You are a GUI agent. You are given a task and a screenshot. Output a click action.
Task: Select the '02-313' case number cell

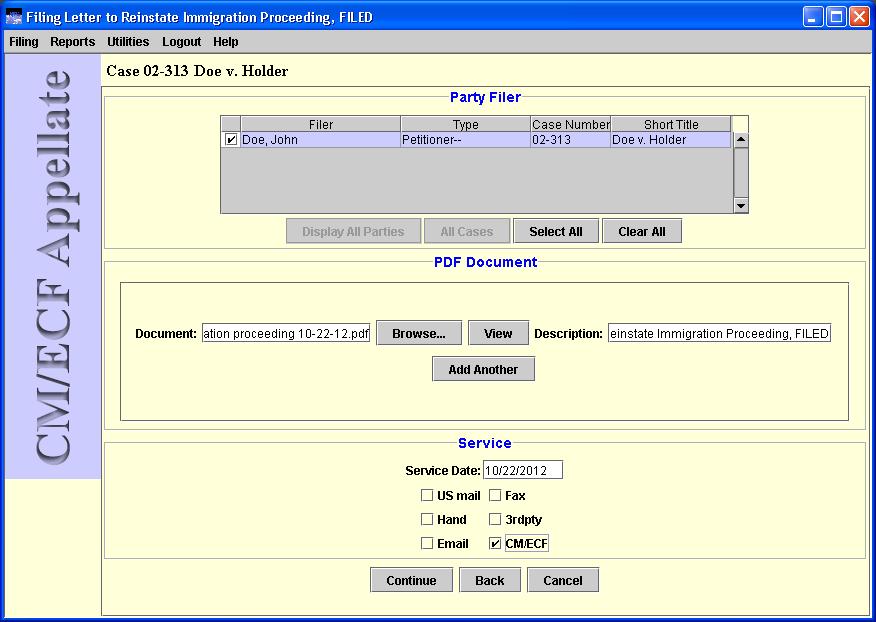tap(570, 140)
